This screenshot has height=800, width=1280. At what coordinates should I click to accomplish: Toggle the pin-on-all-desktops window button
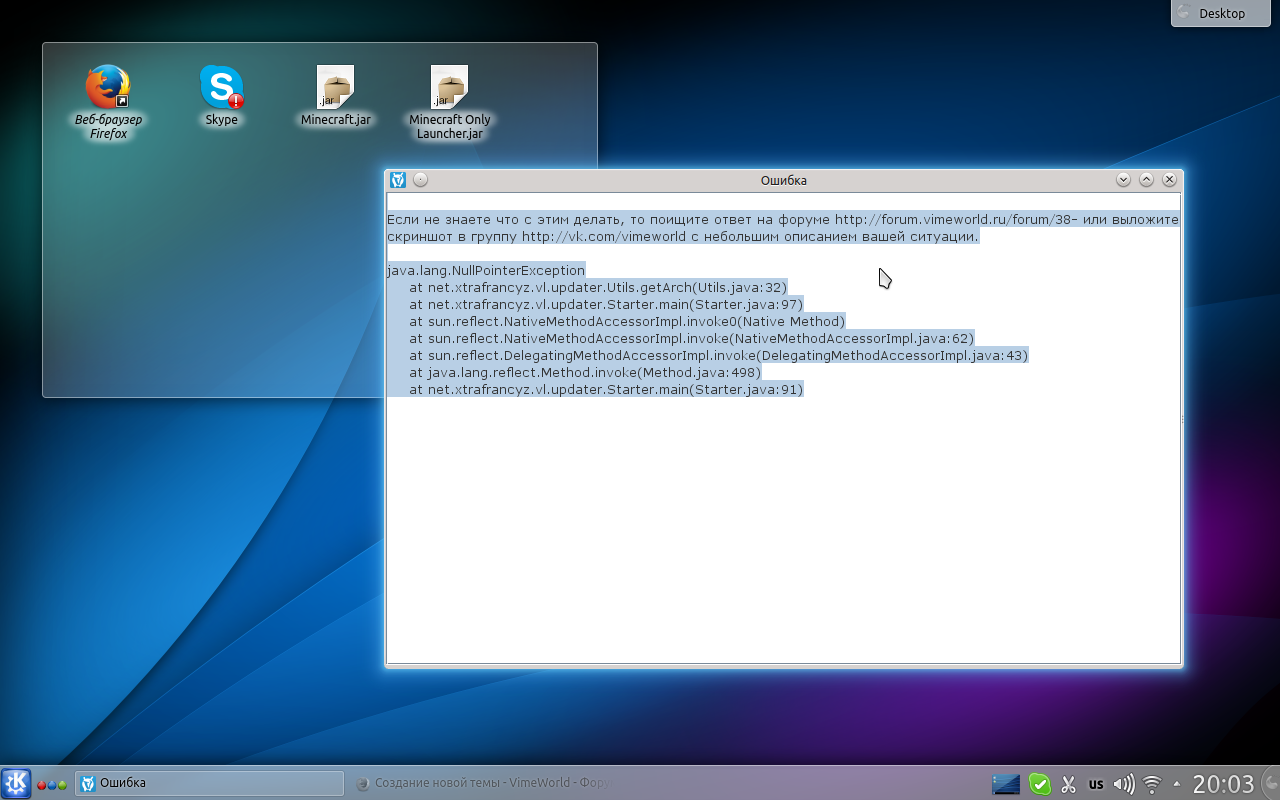(421, 180)
